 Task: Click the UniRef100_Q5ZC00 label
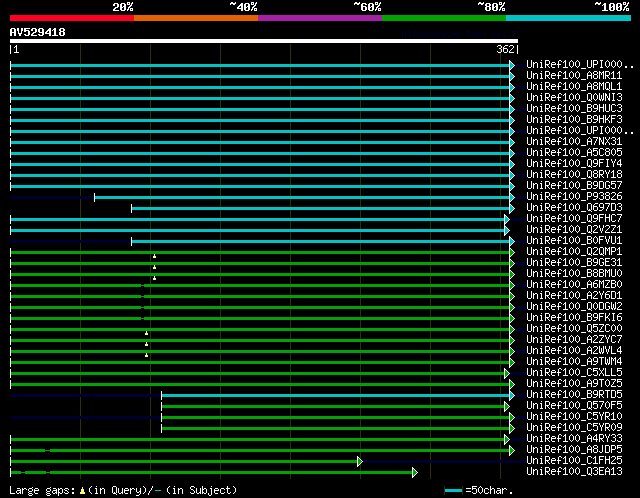click(574, 329)
